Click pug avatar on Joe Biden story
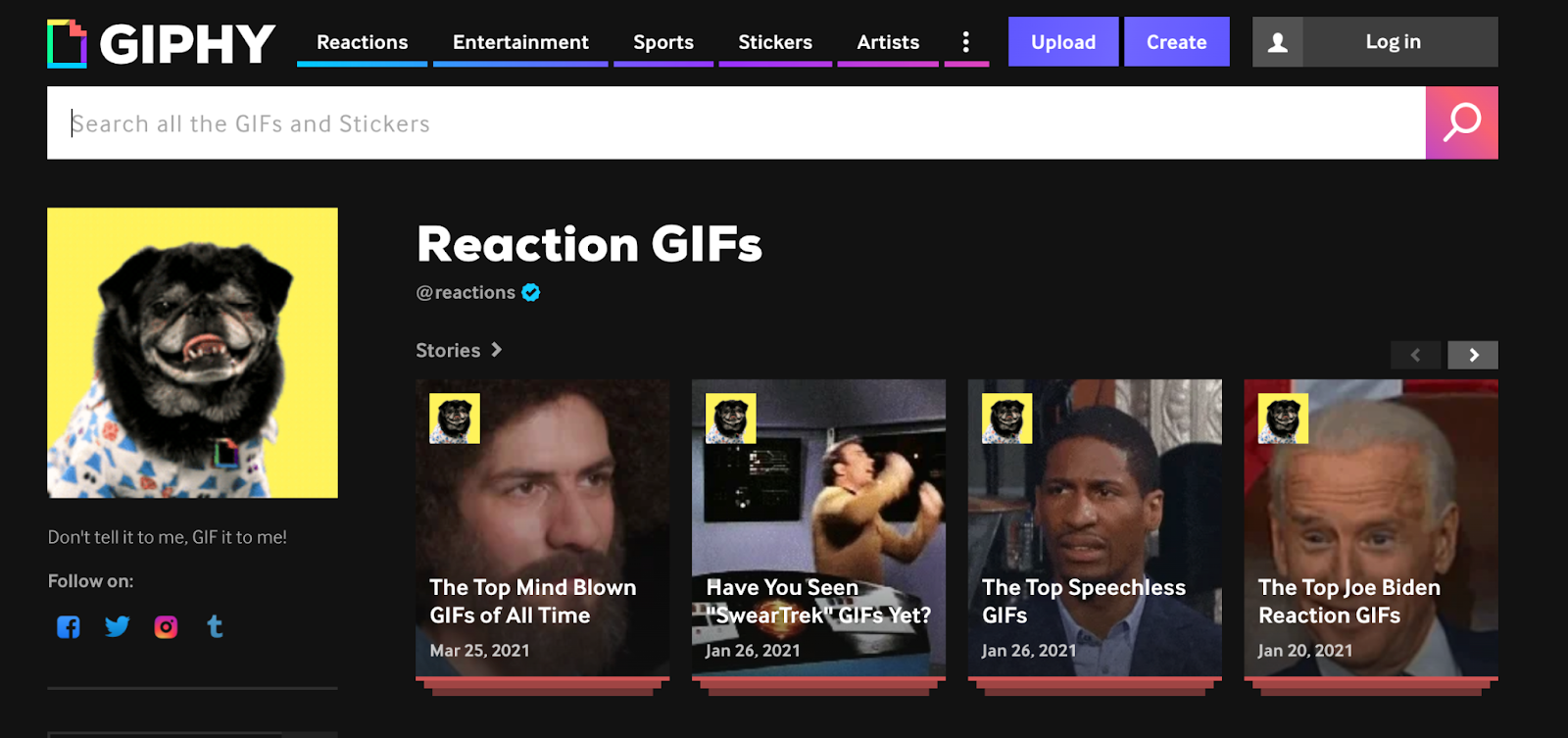 coord(1284,418)
